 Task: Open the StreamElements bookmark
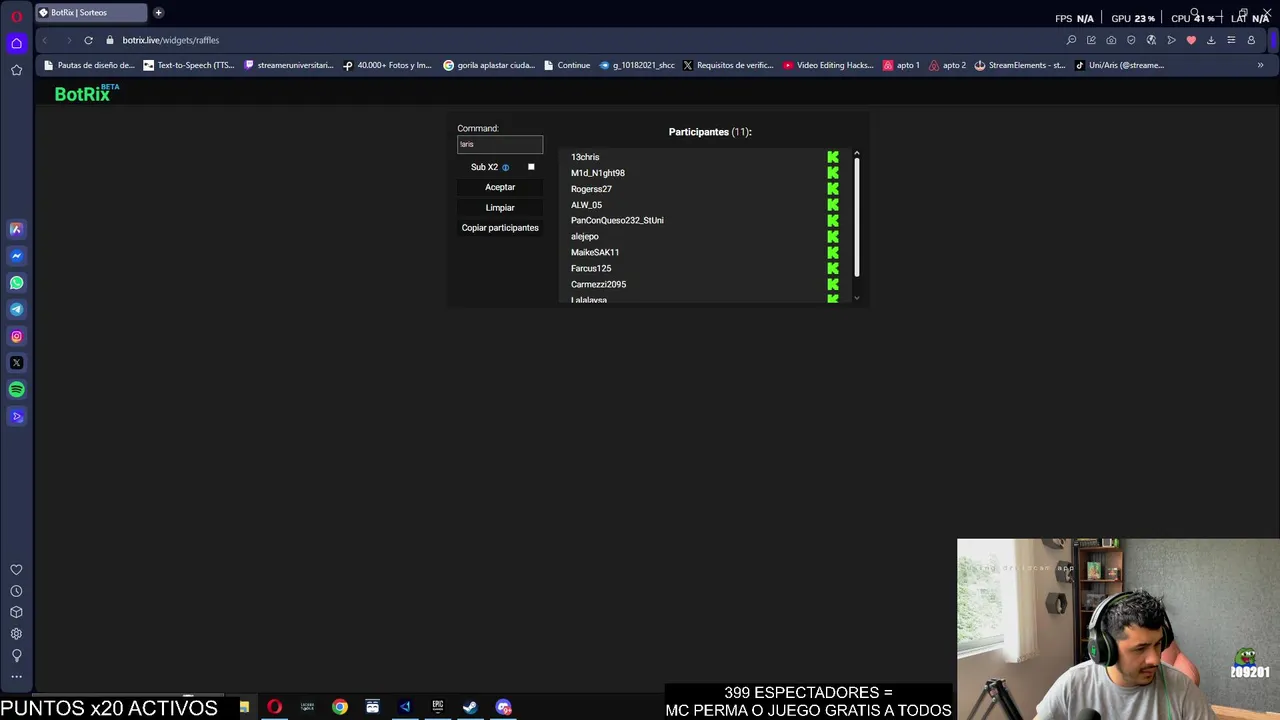tap(1020, 65)
